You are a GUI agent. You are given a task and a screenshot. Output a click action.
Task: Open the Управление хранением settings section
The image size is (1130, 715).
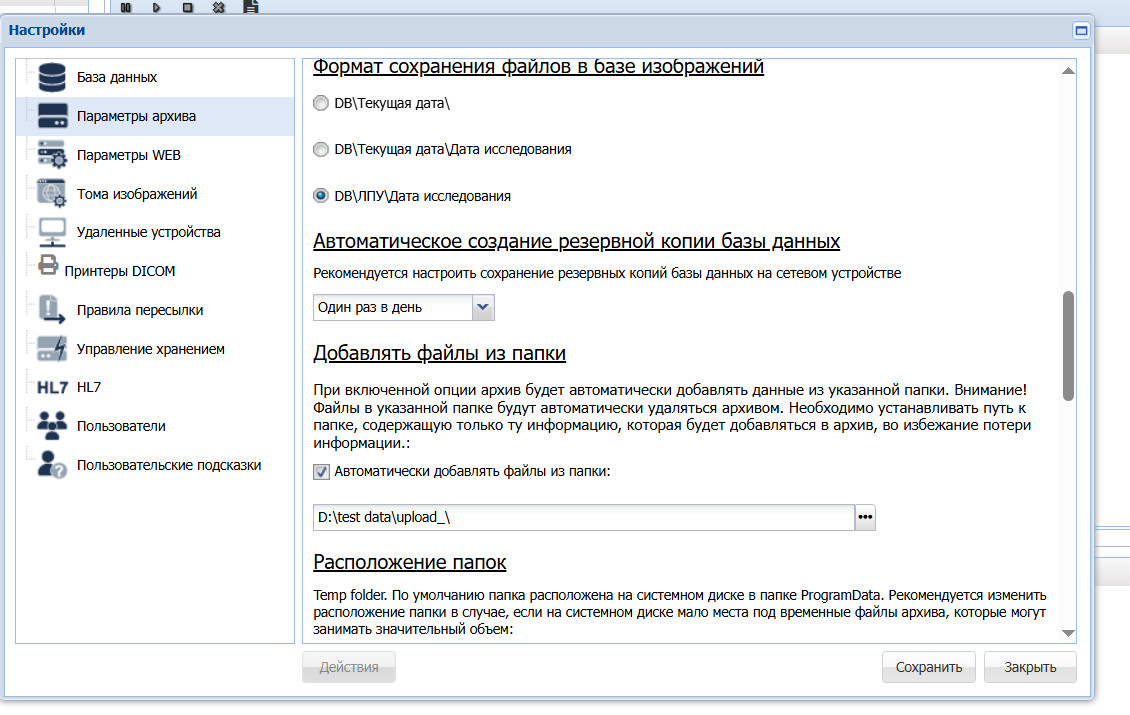pyautogui.click(x=151, y=349)
